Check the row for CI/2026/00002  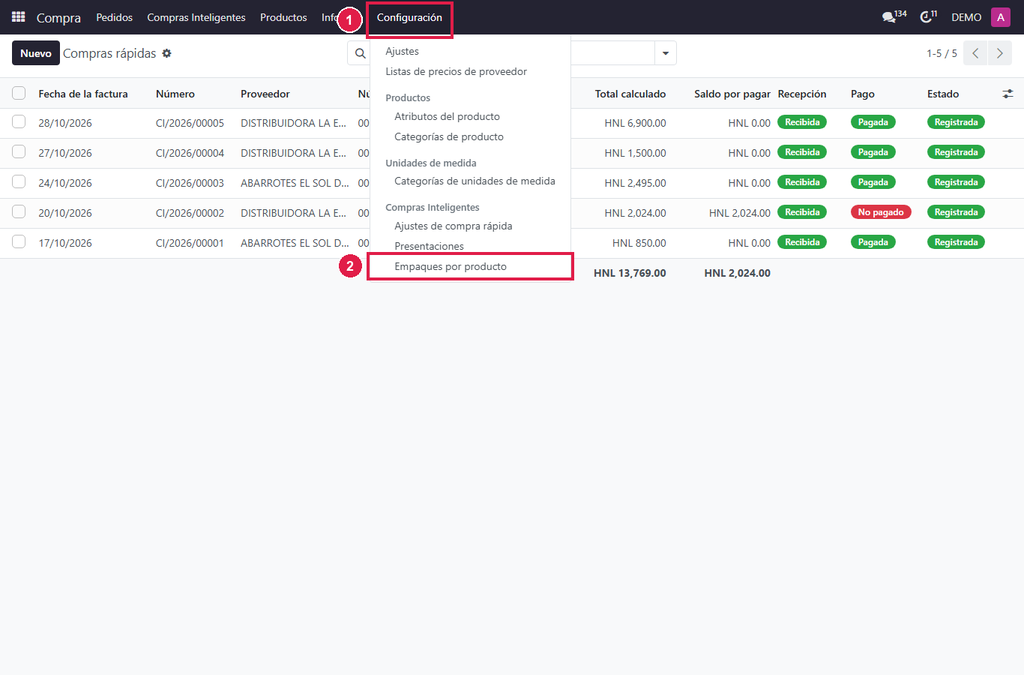[19, 212]
